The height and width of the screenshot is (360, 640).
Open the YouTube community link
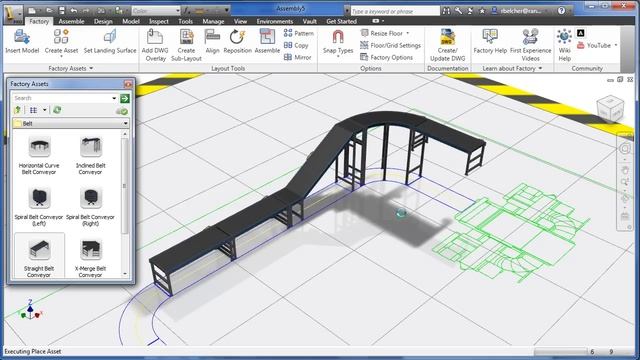[594, 45]
